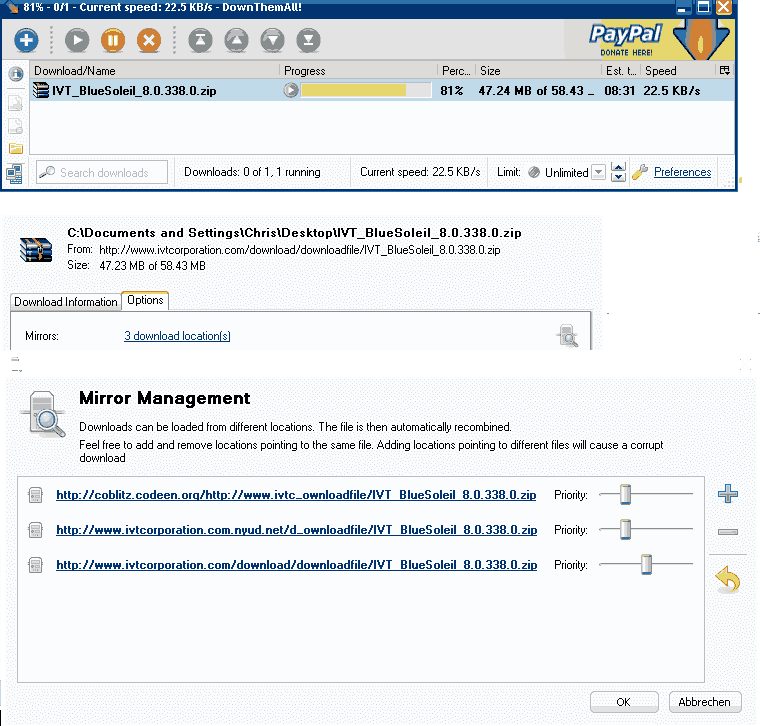
Task: Open the coblitz.codeen.org mirror link
Action: [x=296, y=495]
